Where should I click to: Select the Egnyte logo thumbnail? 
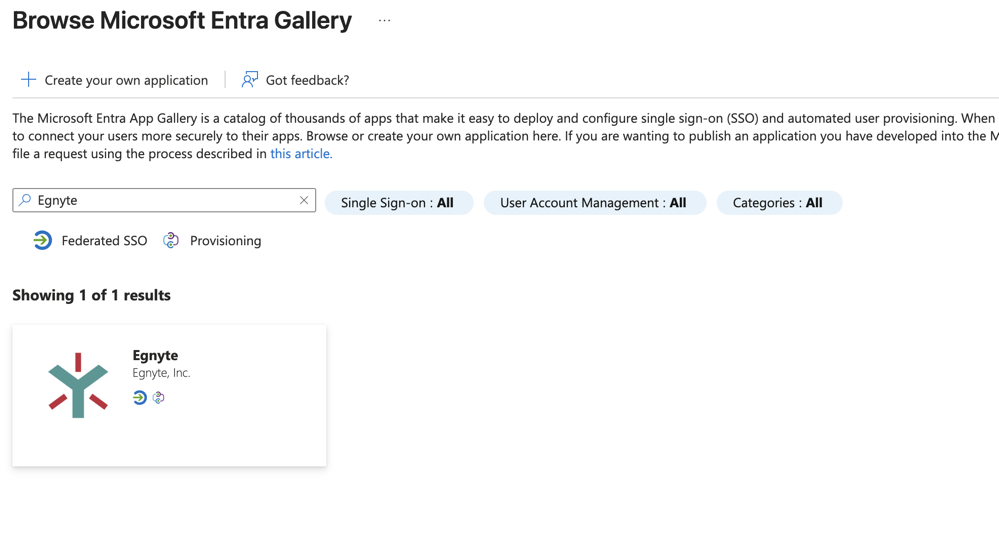coord(78,385)
